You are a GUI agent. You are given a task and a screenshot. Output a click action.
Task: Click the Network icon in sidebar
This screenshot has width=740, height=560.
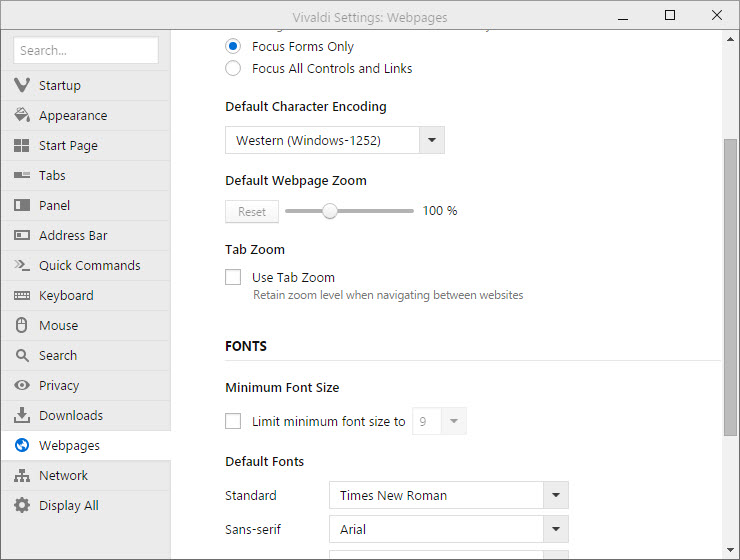click(22, 475)
